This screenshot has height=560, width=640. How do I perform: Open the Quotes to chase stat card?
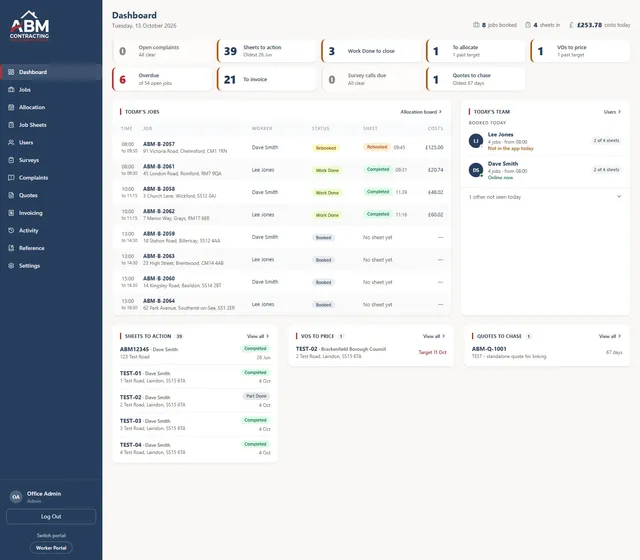476,79
